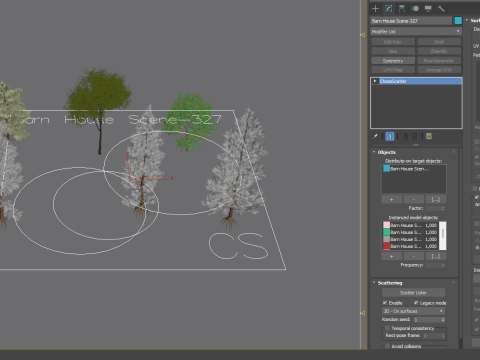Click the Slice modifier button
This screenshot has width=480, height=360.
point(393,51)
